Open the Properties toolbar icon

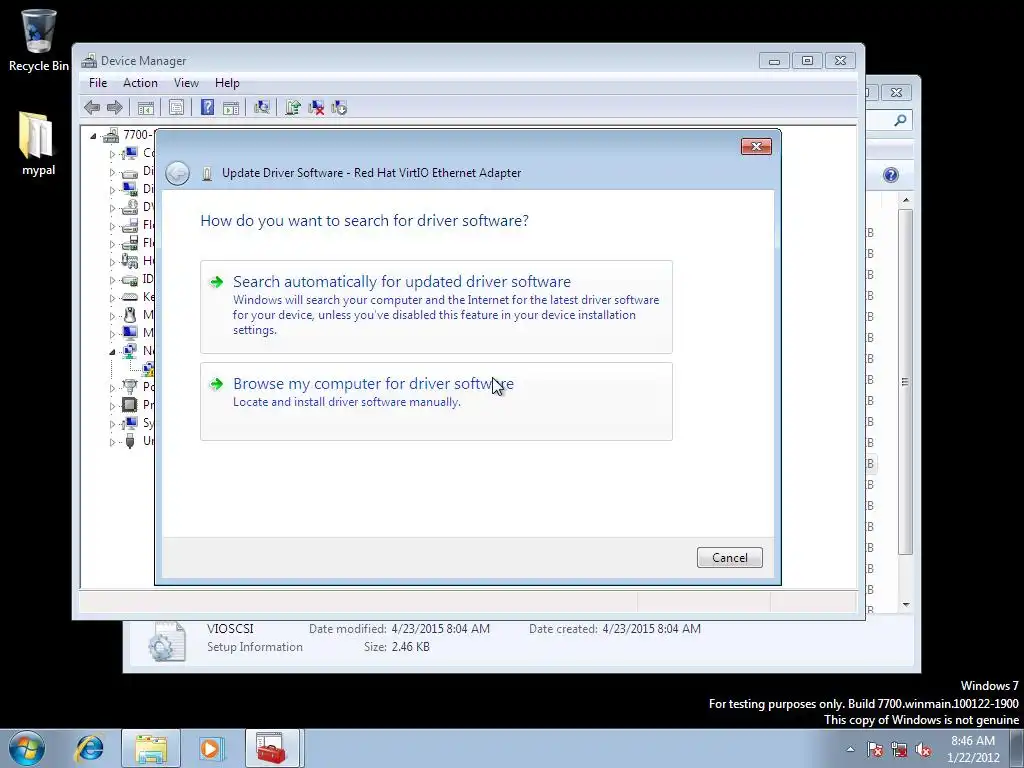176,108
